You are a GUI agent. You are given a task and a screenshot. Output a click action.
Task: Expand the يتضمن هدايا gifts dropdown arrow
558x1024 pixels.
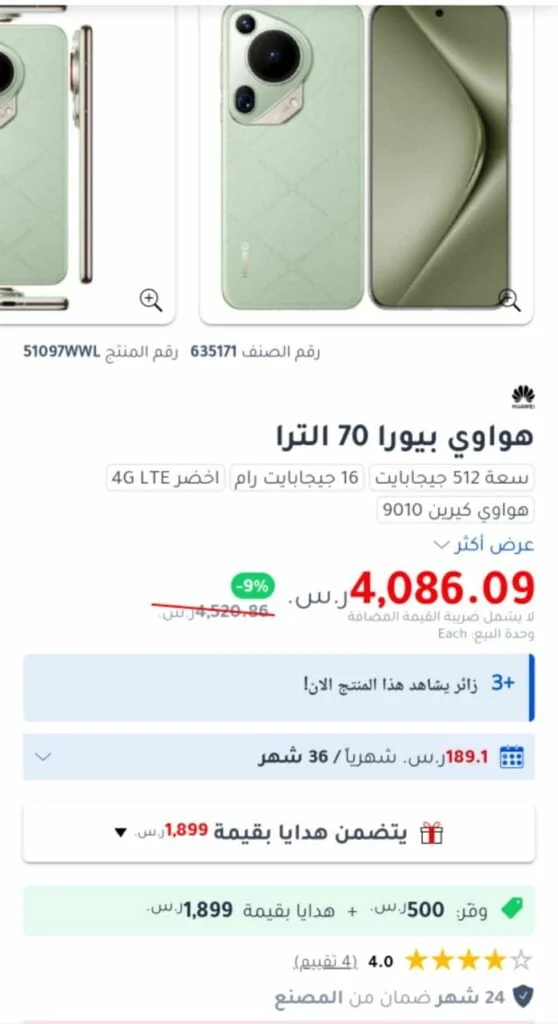(x=120, y=833)
